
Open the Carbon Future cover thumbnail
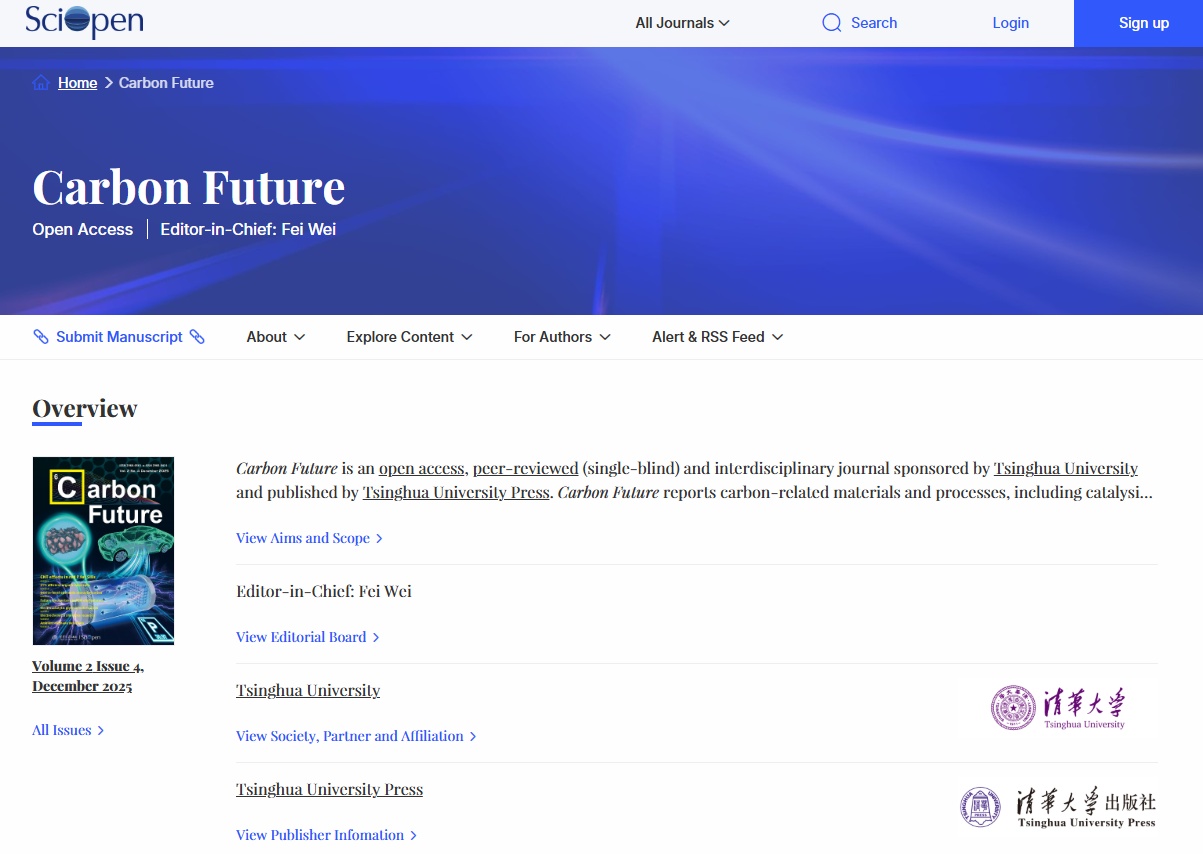[103, 551]
